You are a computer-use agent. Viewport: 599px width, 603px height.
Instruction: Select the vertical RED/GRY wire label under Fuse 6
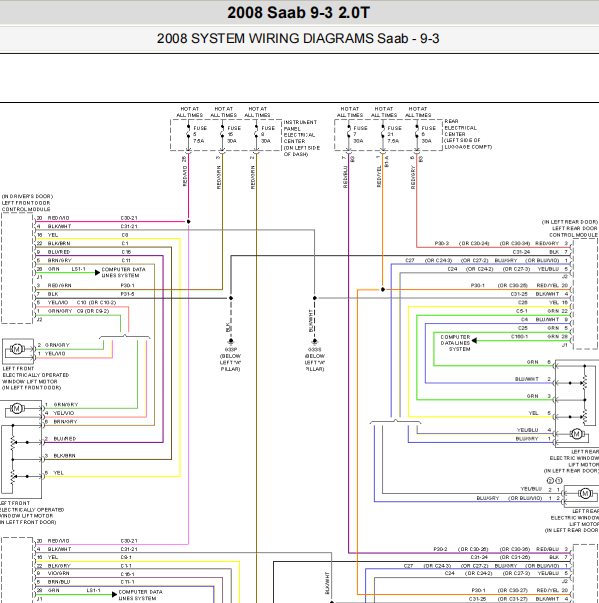click(x=413, y=177)
